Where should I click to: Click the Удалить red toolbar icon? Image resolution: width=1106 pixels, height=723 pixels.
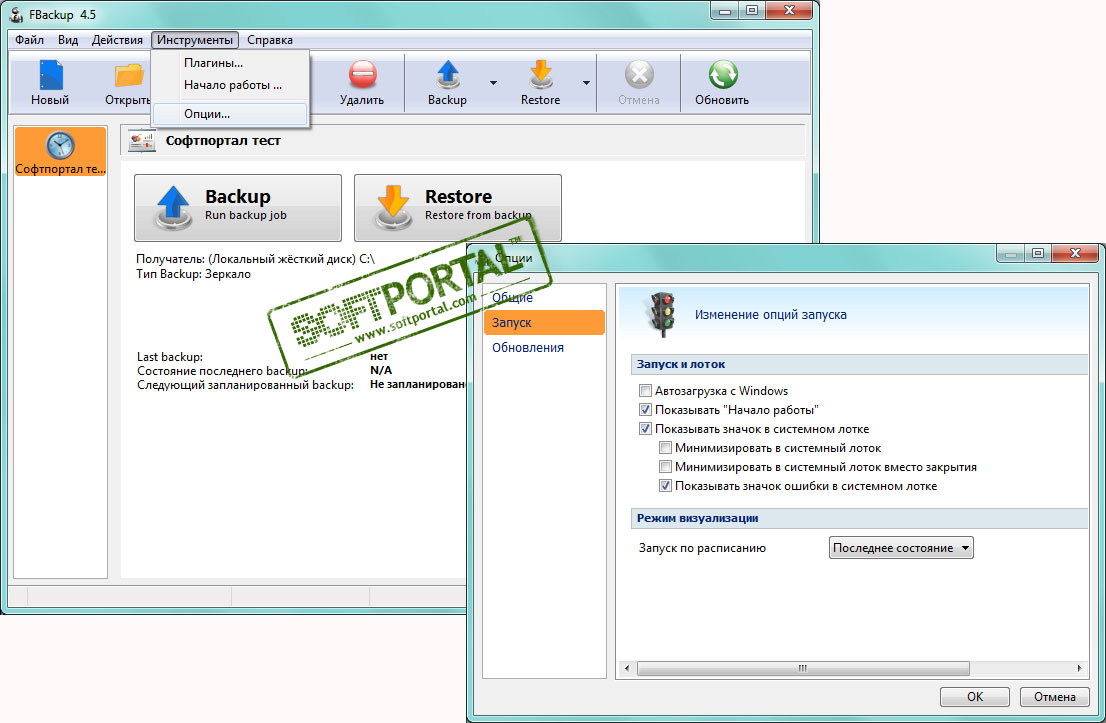pyautogui.click(x=363, y=74)
